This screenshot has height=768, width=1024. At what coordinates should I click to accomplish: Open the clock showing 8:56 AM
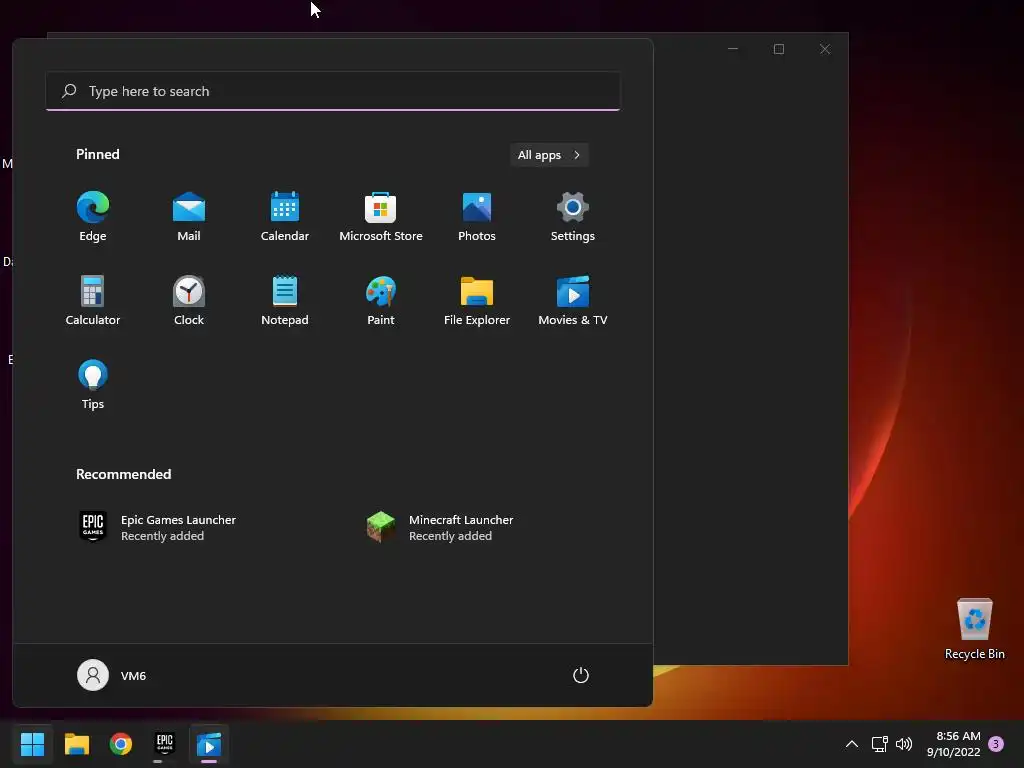pyautogui.click(x=953, y=744)
